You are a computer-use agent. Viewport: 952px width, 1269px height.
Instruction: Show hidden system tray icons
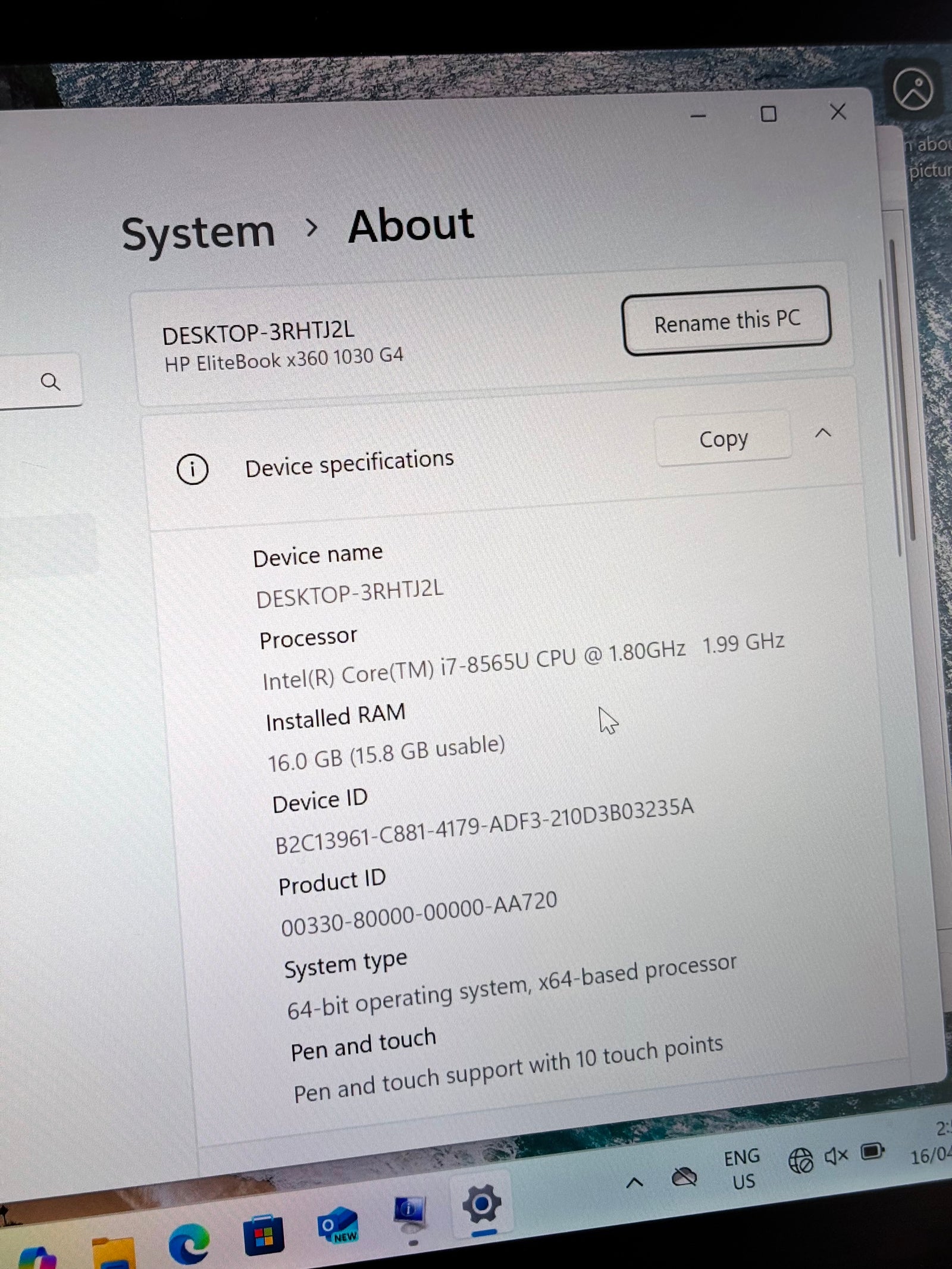634,1182
